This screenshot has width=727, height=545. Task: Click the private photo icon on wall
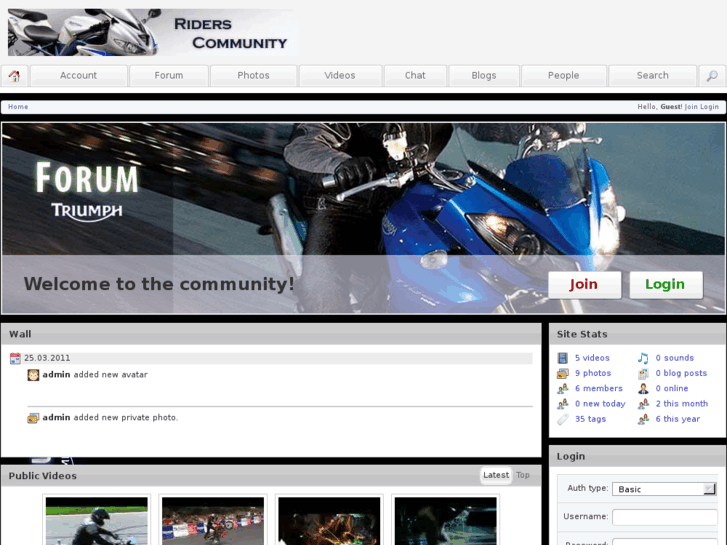click(33, 418)
